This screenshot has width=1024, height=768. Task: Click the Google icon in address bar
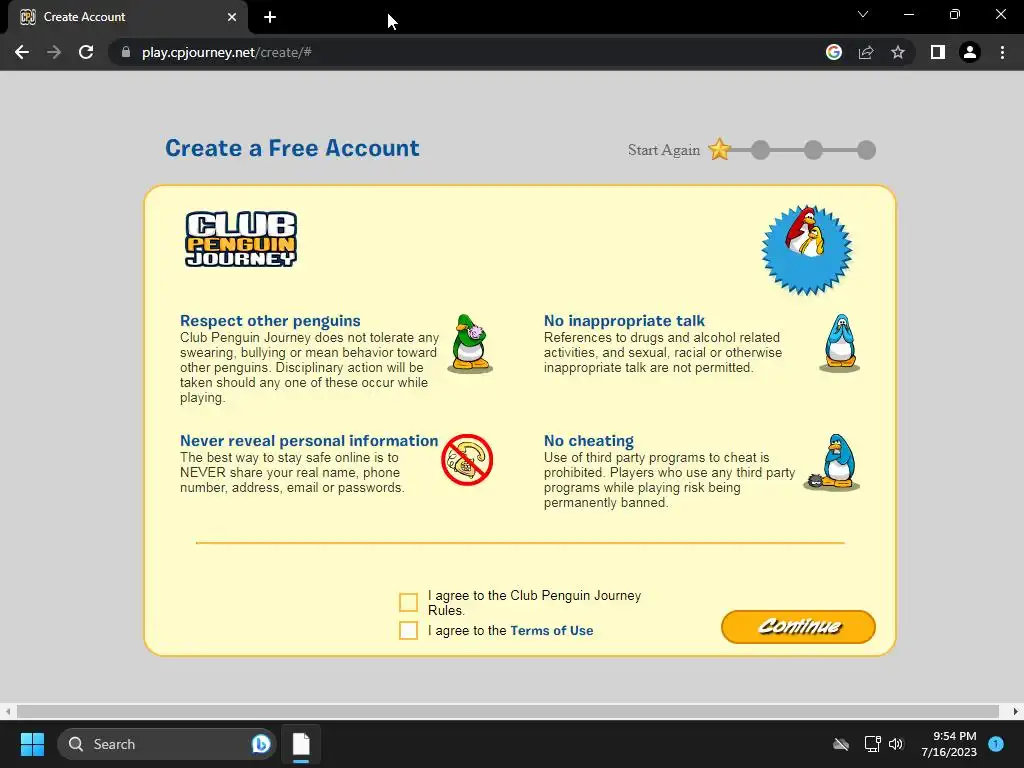(x=834, y=52)
